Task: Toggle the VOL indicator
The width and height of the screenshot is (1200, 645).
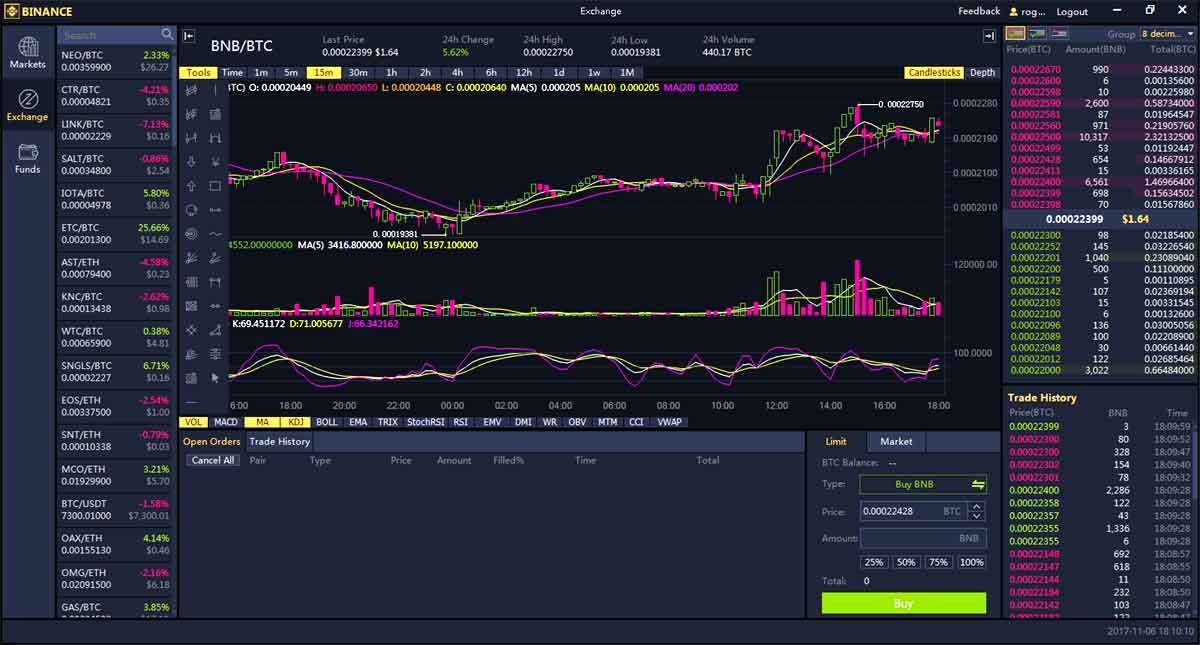Action: pos(193,422)
